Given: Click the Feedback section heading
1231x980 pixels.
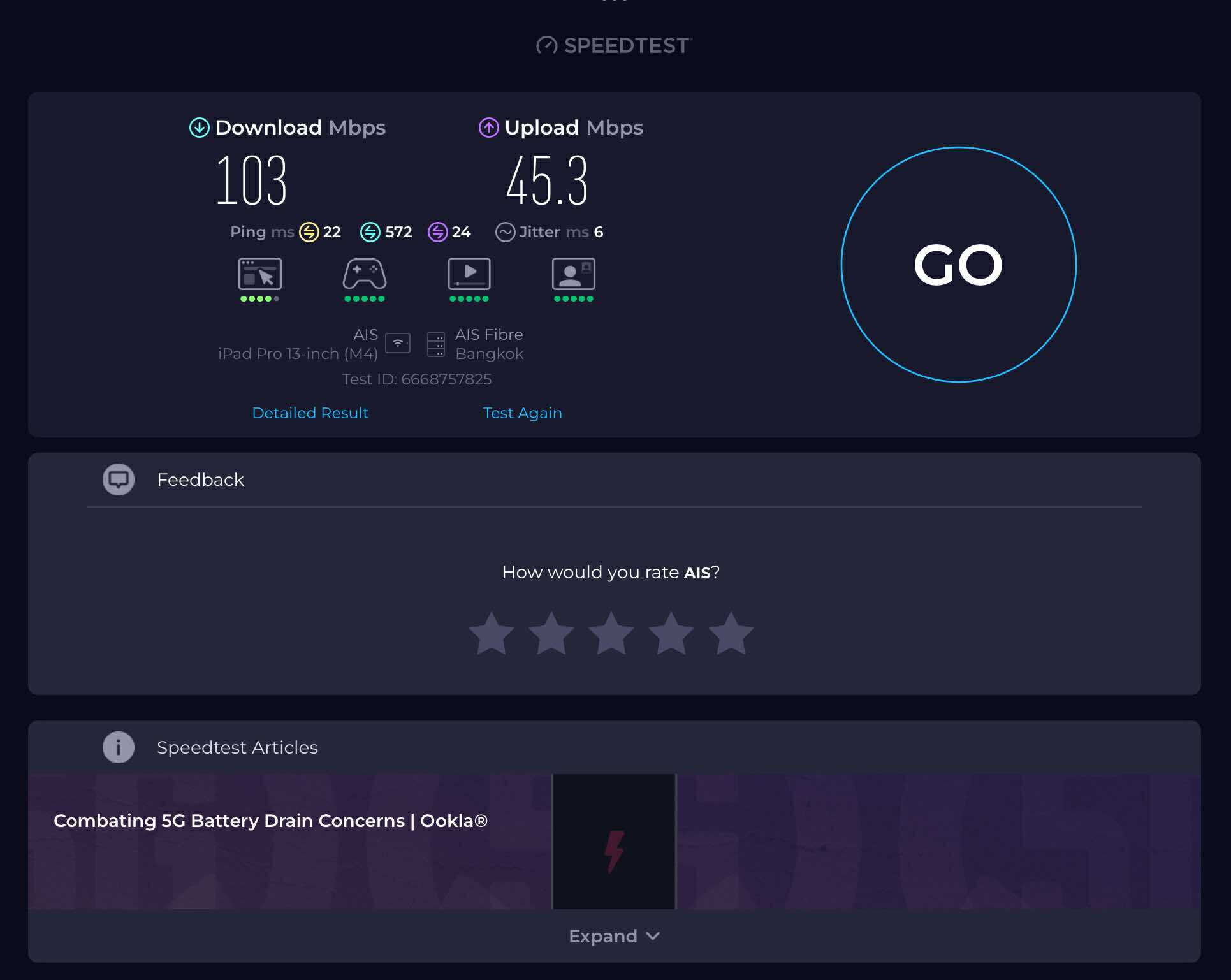Looking at the screenshot, I should tap(200, 479).
